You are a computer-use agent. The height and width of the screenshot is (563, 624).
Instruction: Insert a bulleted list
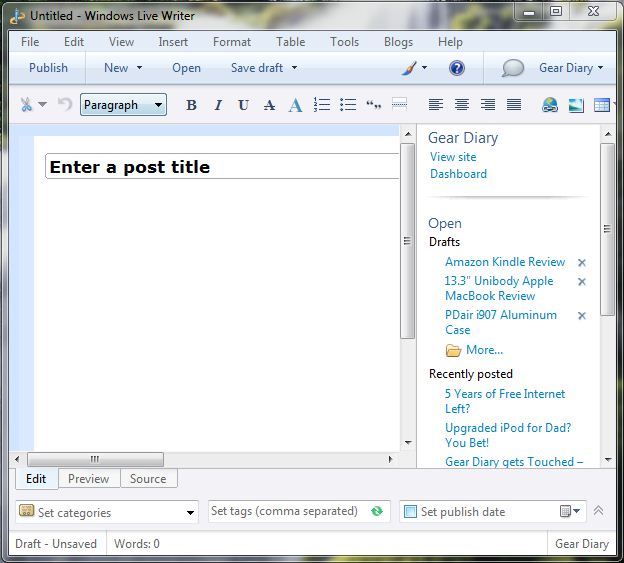348,105
